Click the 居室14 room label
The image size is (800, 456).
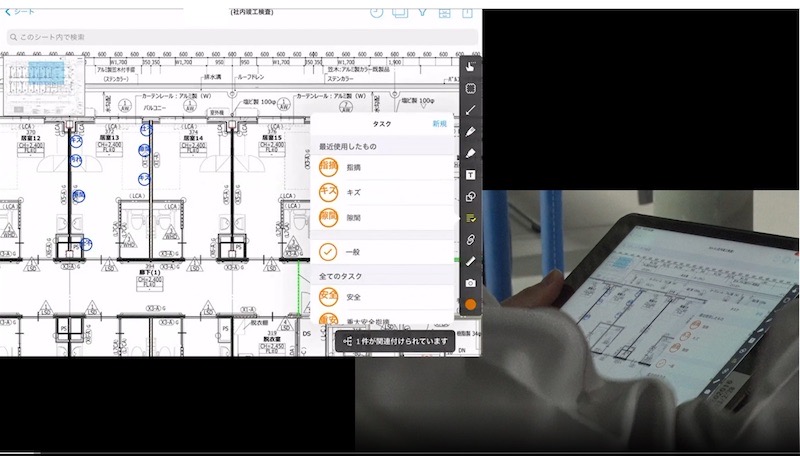[193, 138]
